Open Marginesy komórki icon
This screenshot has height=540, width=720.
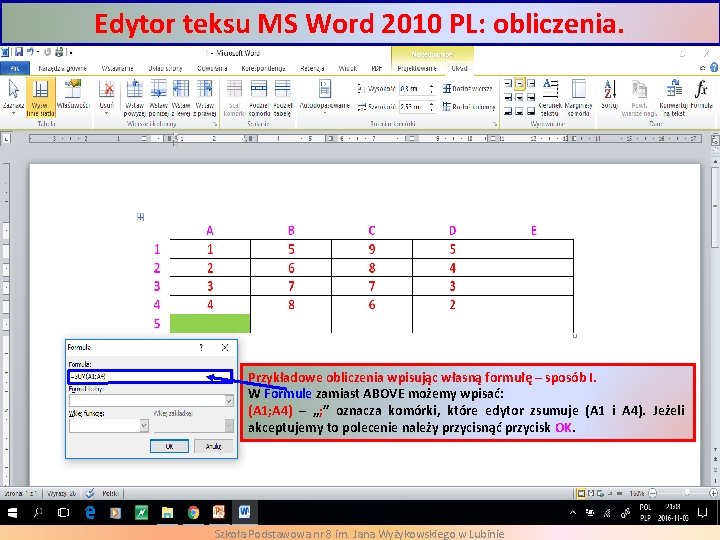pyautogui.click(x=578, y=89)
